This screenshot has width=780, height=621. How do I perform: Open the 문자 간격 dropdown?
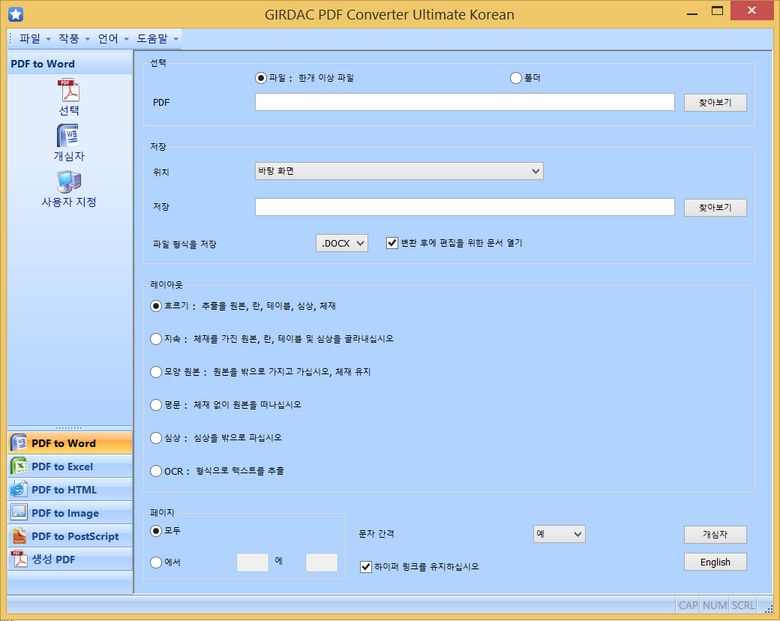point(559,534)
